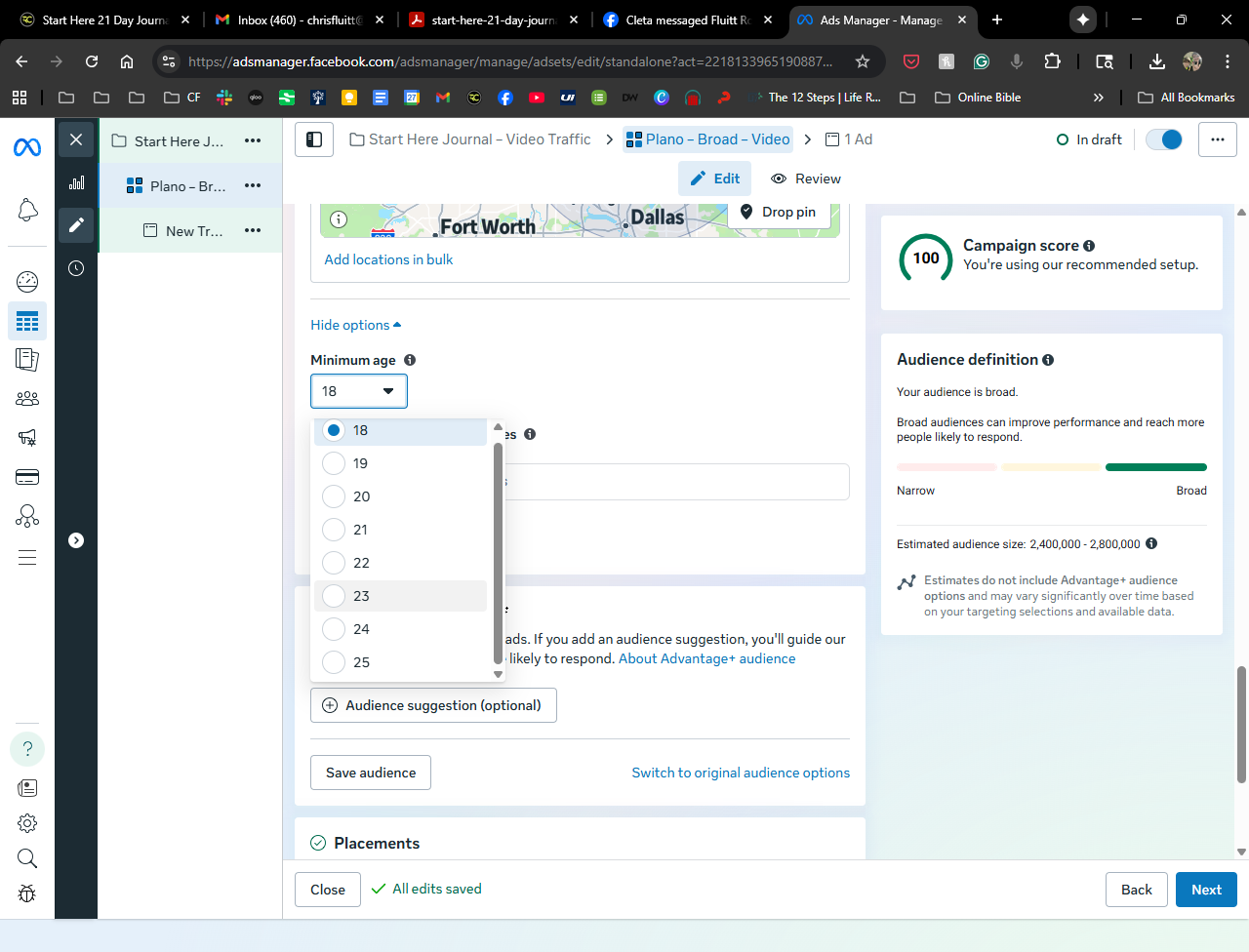Switch to the Review tab
Viewport: 1249px width, 952px height.
(806, 178)
